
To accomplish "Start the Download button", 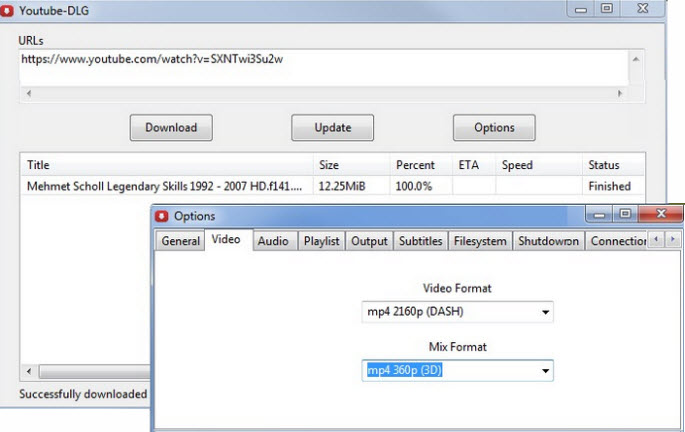I will (171, 128).
